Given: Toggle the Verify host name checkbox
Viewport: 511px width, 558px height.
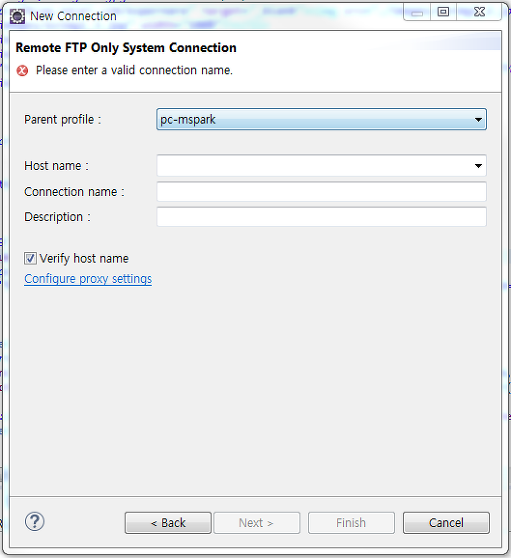Looking at the screenshot, I should (x=30, y=258).
